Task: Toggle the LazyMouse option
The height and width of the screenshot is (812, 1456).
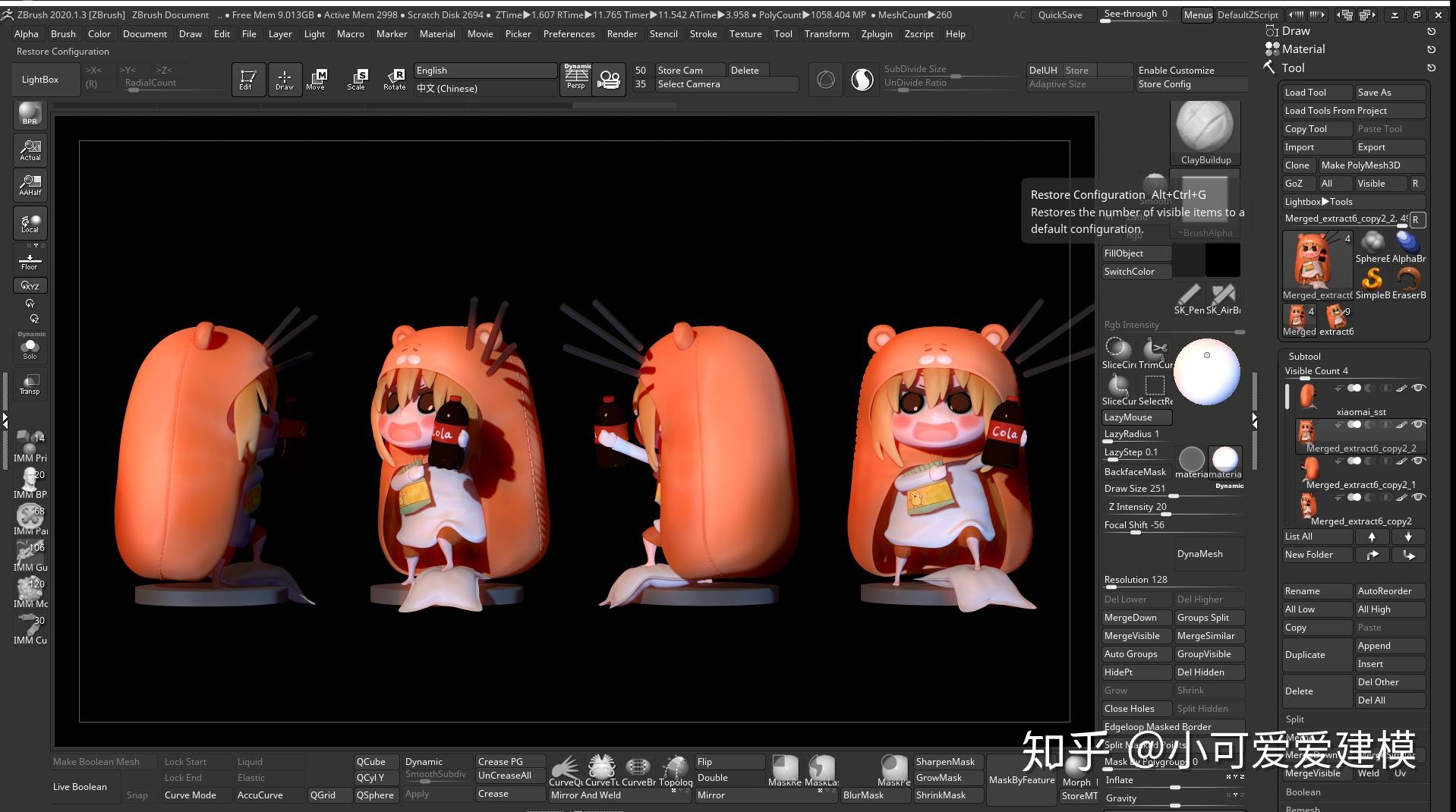Action: click(1136, 417)
